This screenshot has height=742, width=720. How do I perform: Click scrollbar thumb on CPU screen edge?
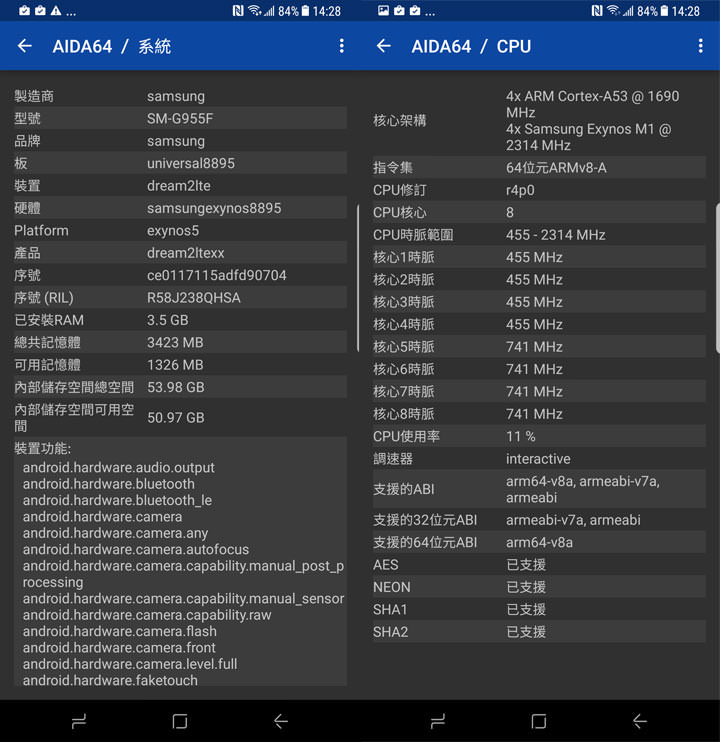coord(718,278)
